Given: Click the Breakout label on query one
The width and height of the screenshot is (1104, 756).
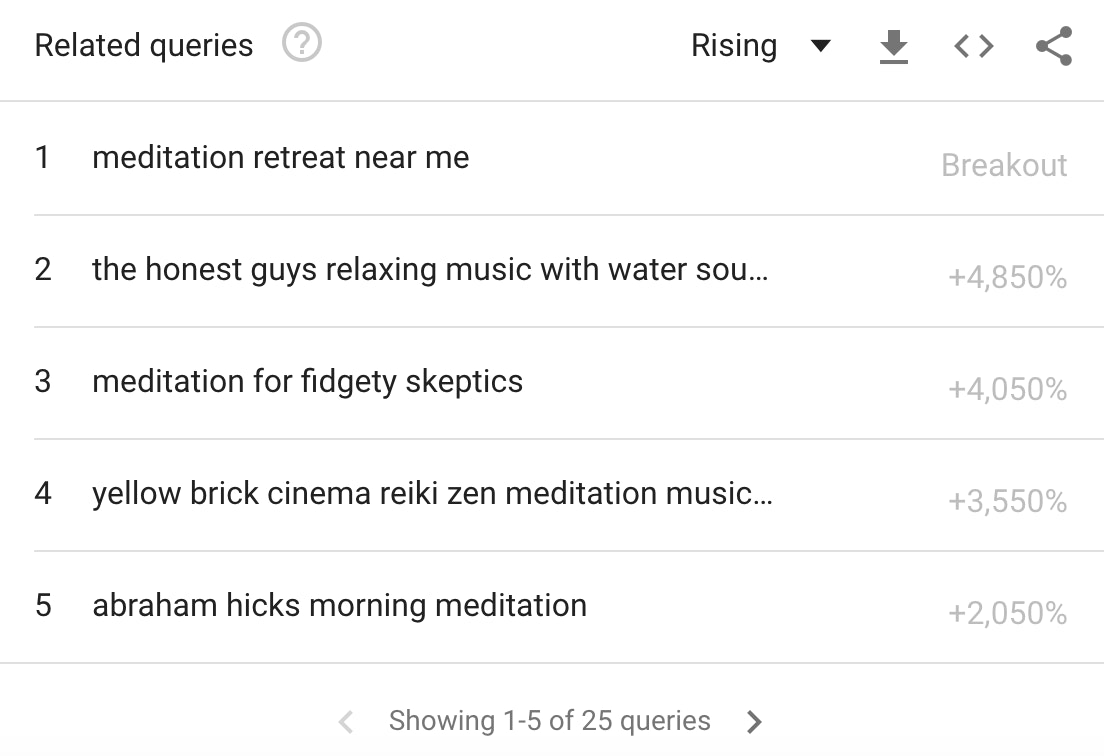Looking at the screenshot, I should [1005, 165].
